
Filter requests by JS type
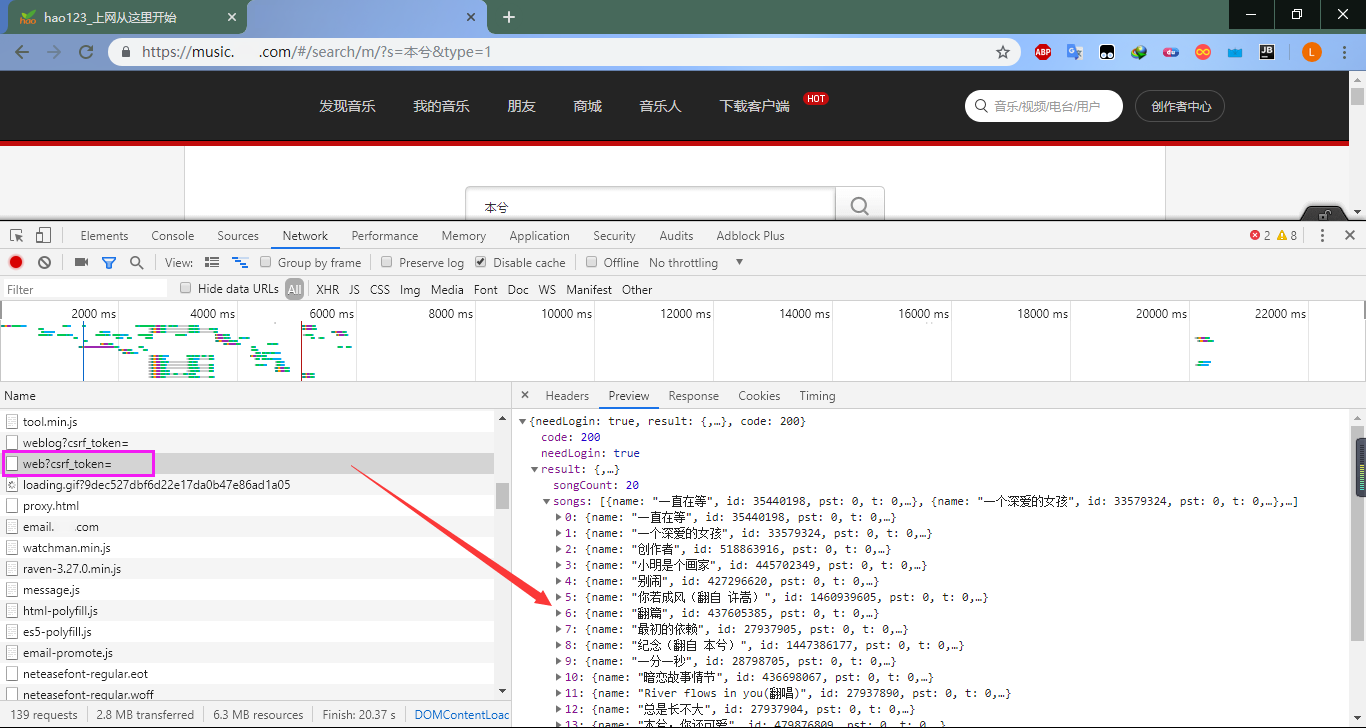(x=354, y=289)
